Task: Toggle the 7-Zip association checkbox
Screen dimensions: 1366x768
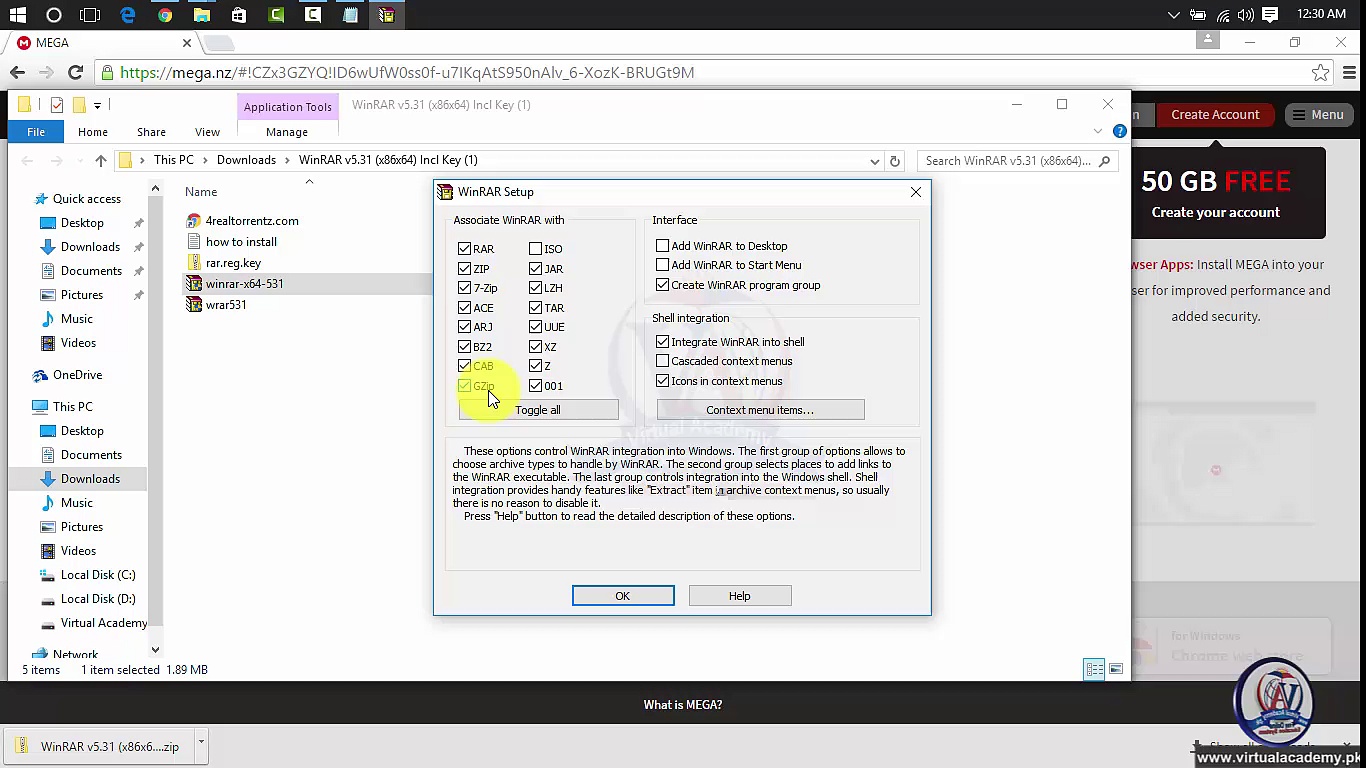Action: pyautogui.click(x=464, y=288)
